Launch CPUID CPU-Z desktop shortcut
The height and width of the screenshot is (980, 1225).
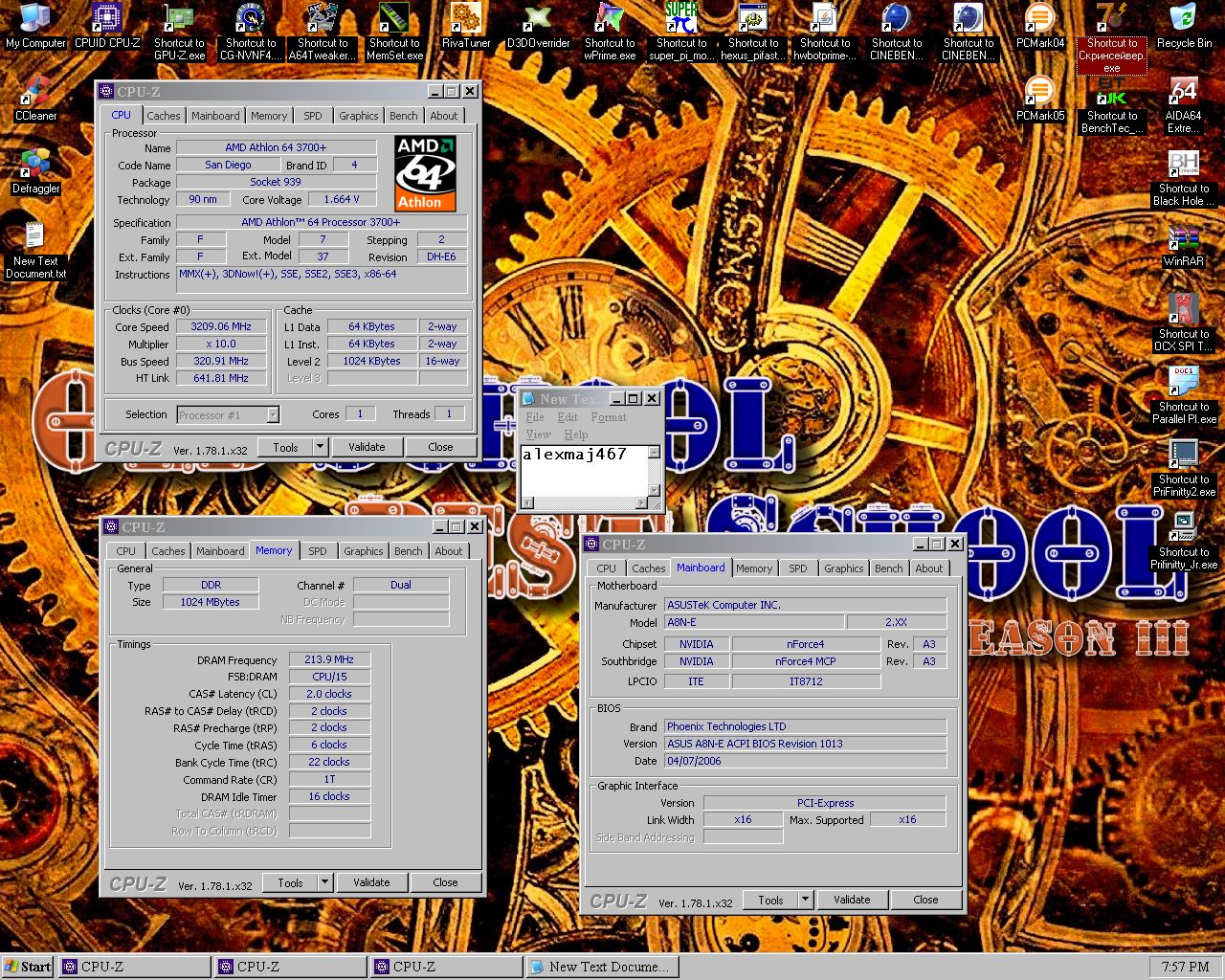point(107,26)
